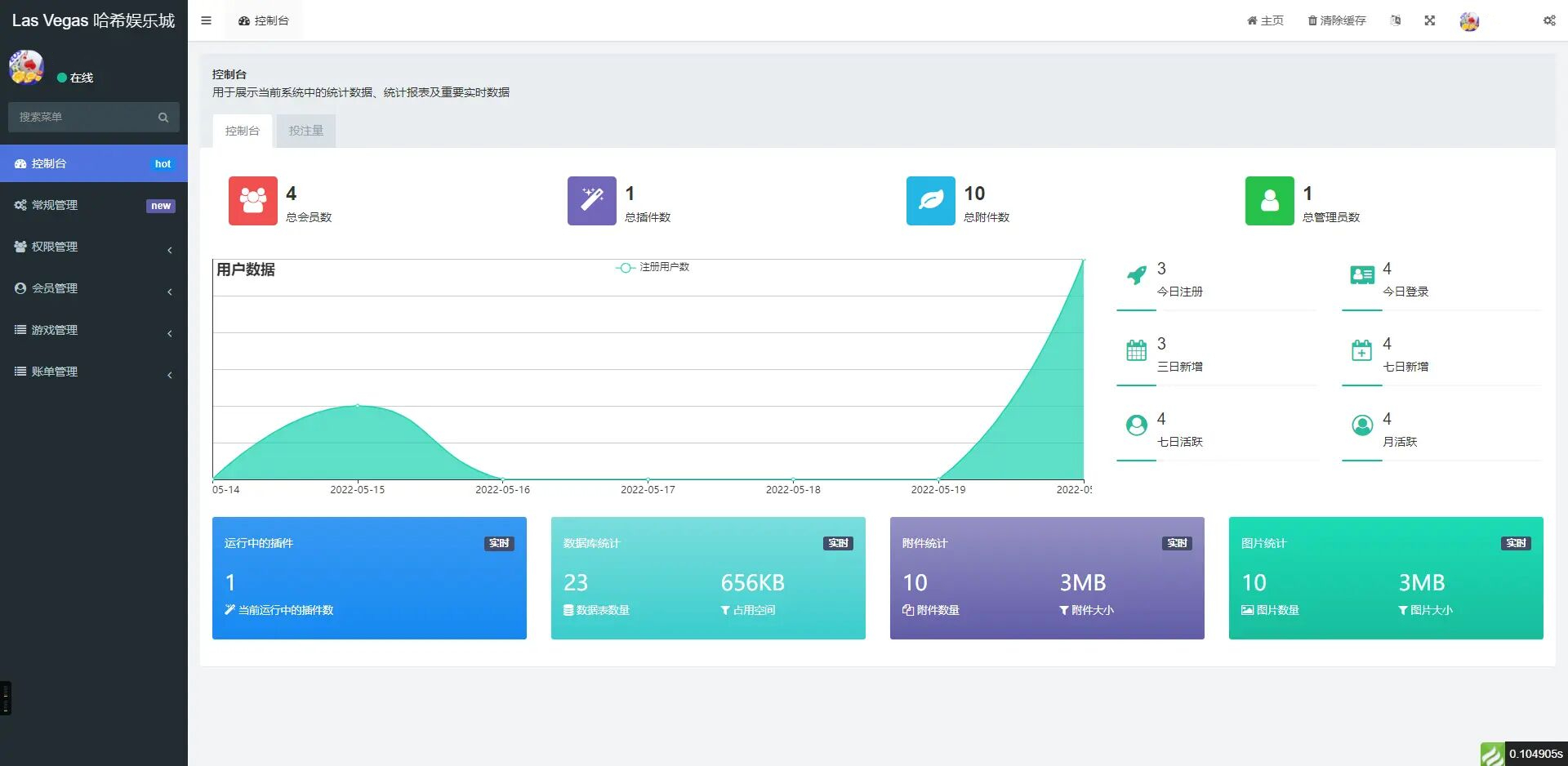This screenshot has height=766, width=1568.
Task: Click the 权限管理 group icon
Action: tap(20, 247)
